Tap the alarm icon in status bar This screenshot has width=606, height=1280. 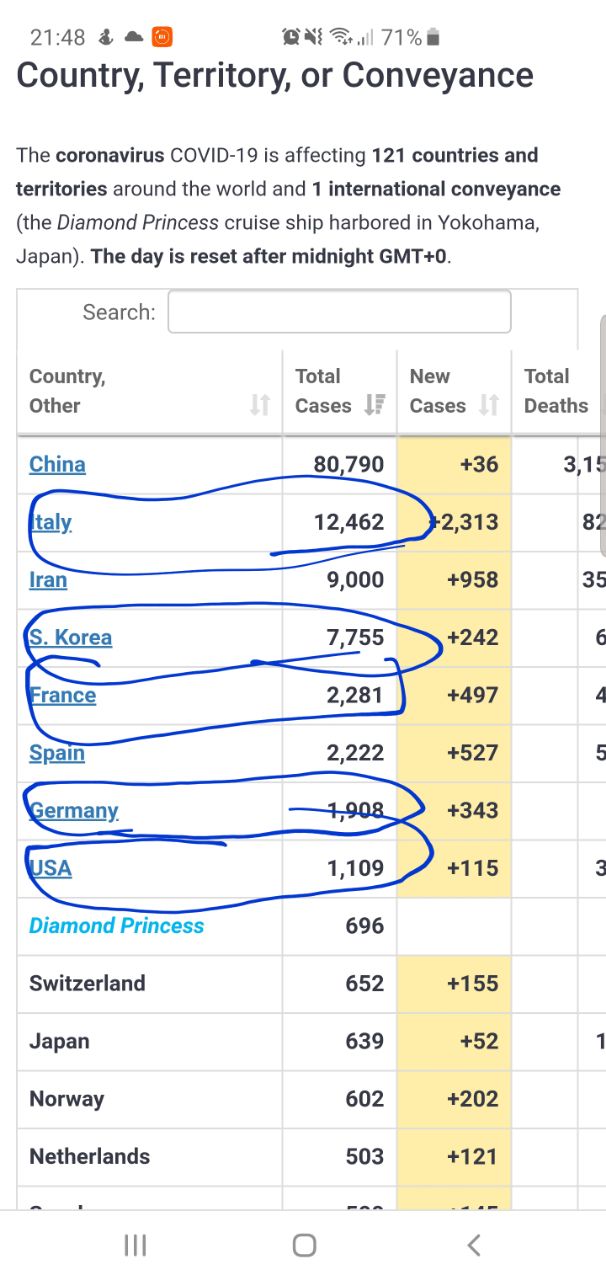pos(292,38)
